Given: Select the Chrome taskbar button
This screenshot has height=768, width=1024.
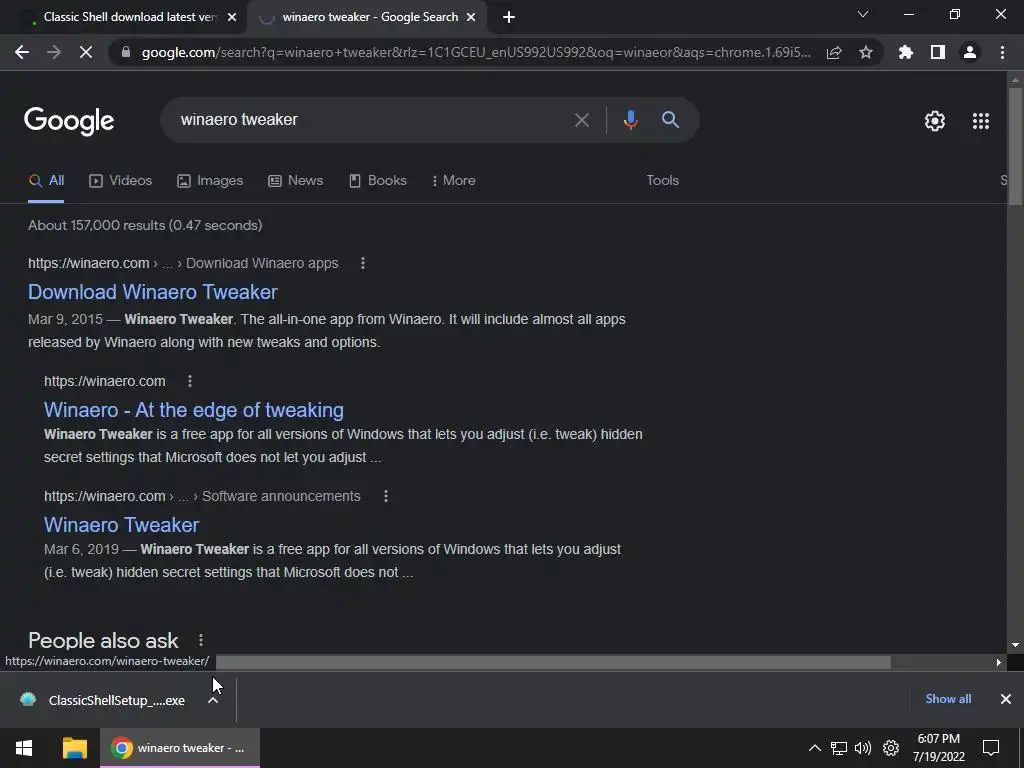Looking at the screenshot, I should point(180,748).
